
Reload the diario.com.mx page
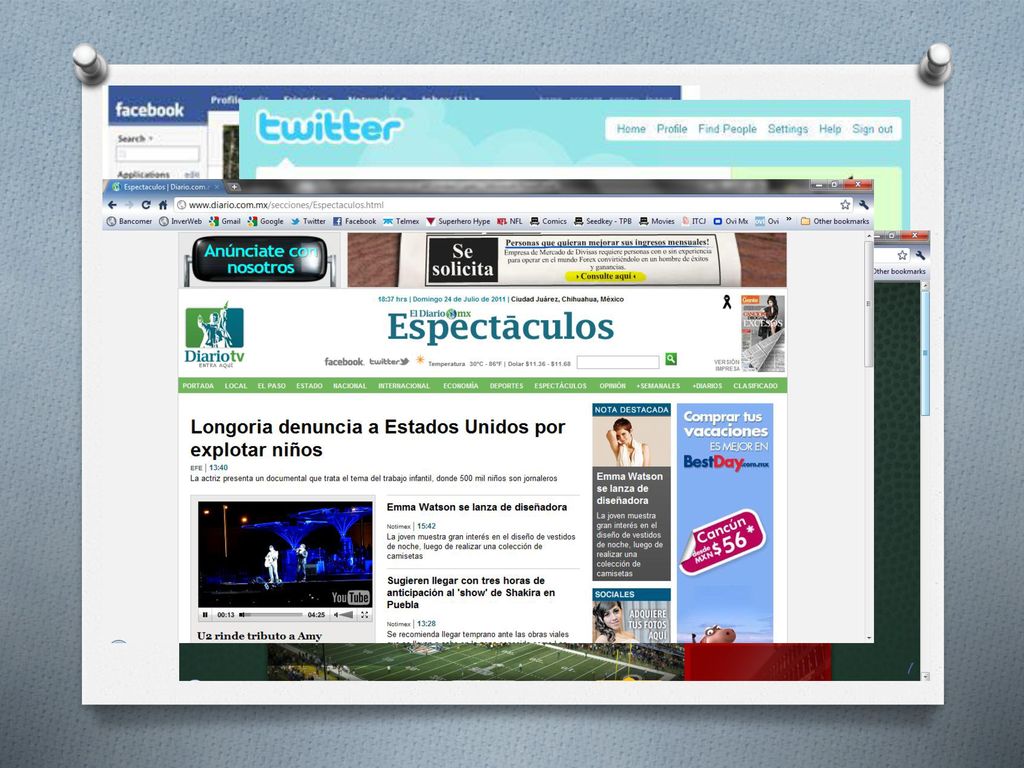[146, 204]
